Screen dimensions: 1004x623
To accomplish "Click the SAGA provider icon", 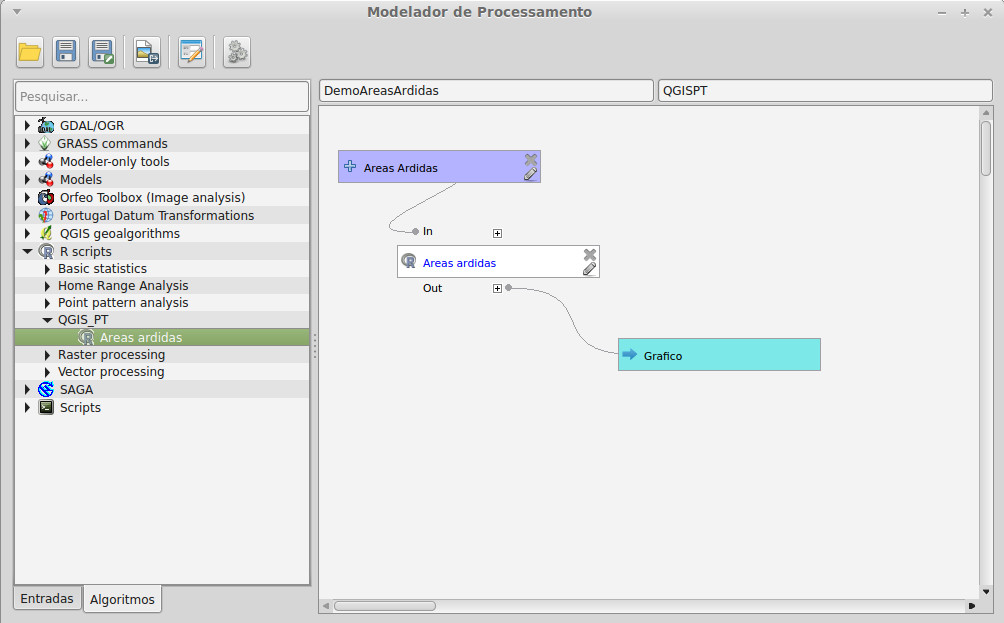I will coord(46,389).
